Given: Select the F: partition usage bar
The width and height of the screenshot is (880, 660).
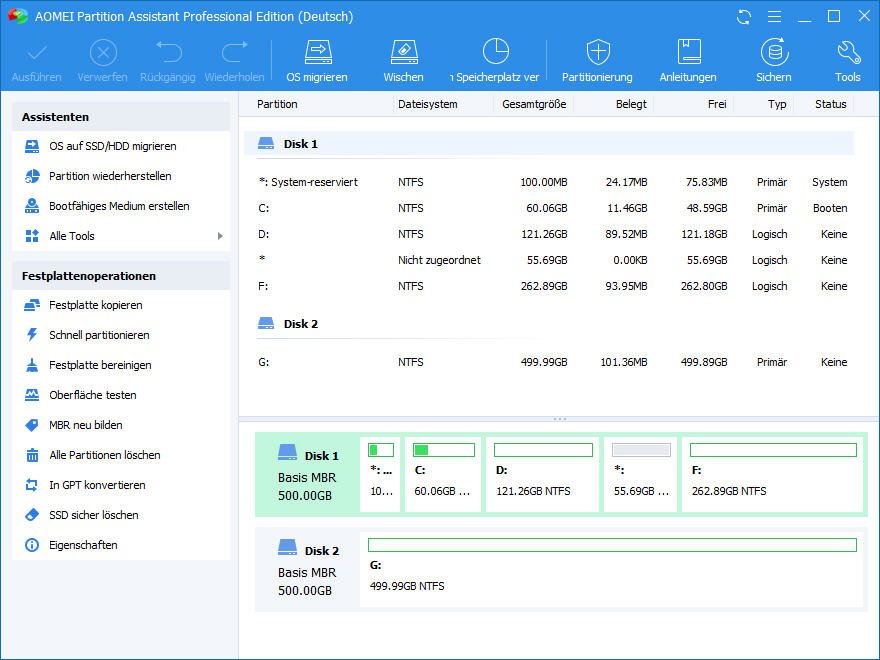Looking at the screenshot, I should tap(773, 451).
